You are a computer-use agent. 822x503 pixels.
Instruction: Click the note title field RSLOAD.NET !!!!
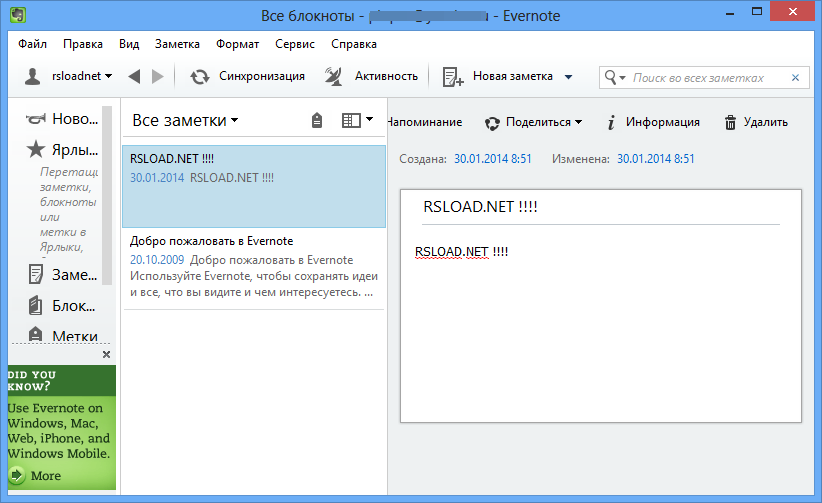[x=601, y=207]
